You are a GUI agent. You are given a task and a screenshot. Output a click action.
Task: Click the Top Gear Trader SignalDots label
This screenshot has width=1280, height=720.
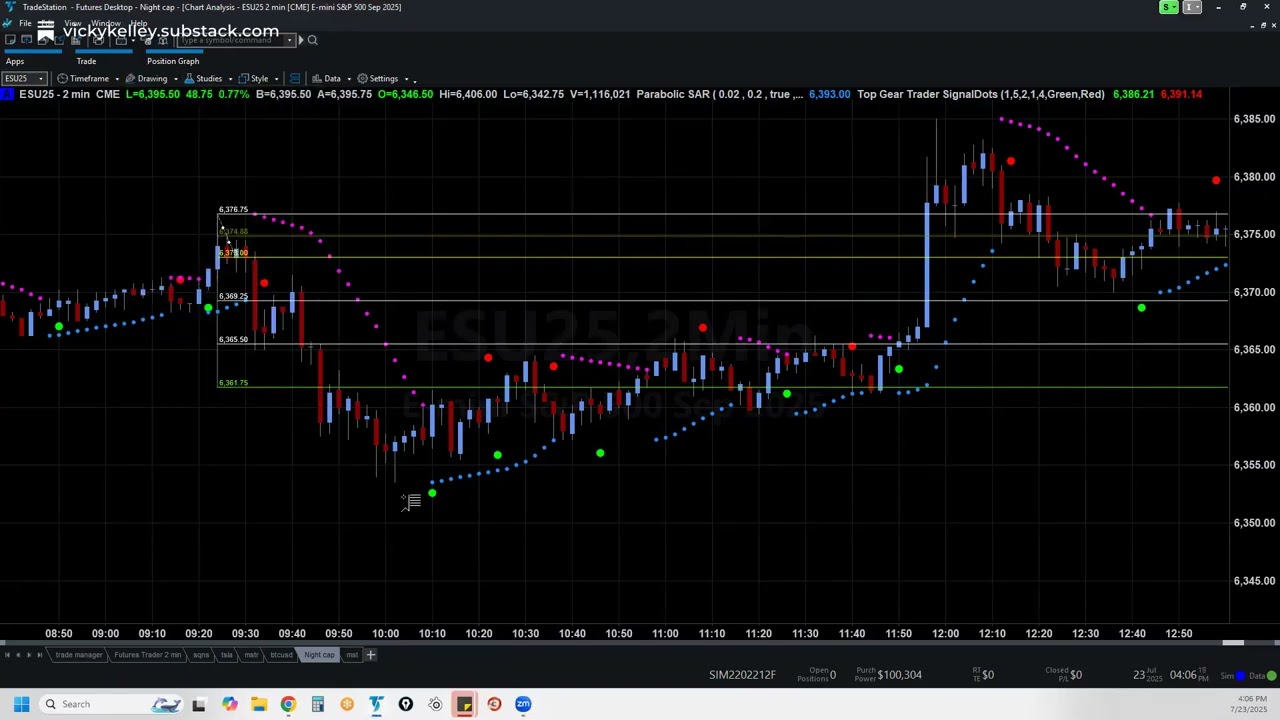point(981,94)
